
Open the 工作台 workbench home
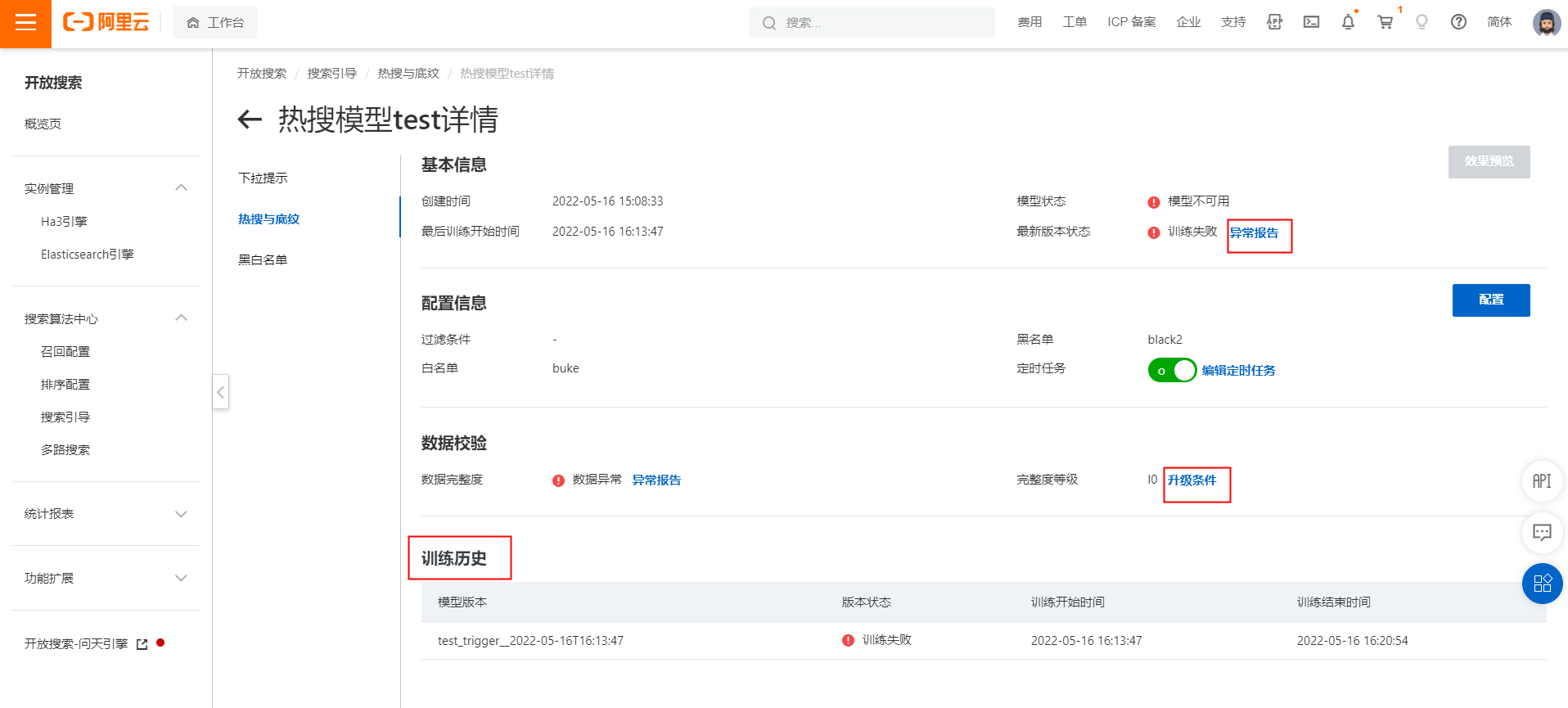[x=215, y=22]
